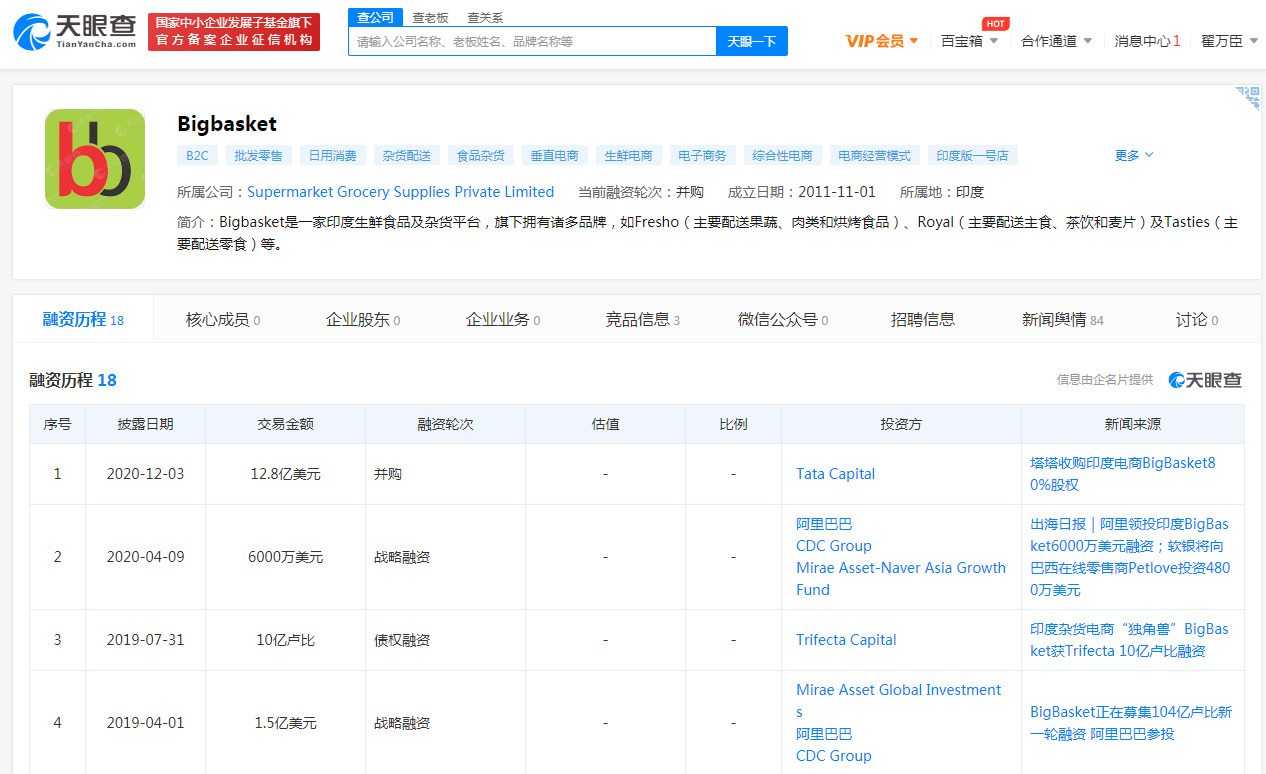Image resolution: width=1266 pixels, height=774 pixels.
Task: Expand the 合作通道 menu
Action: coord(1056,41)
